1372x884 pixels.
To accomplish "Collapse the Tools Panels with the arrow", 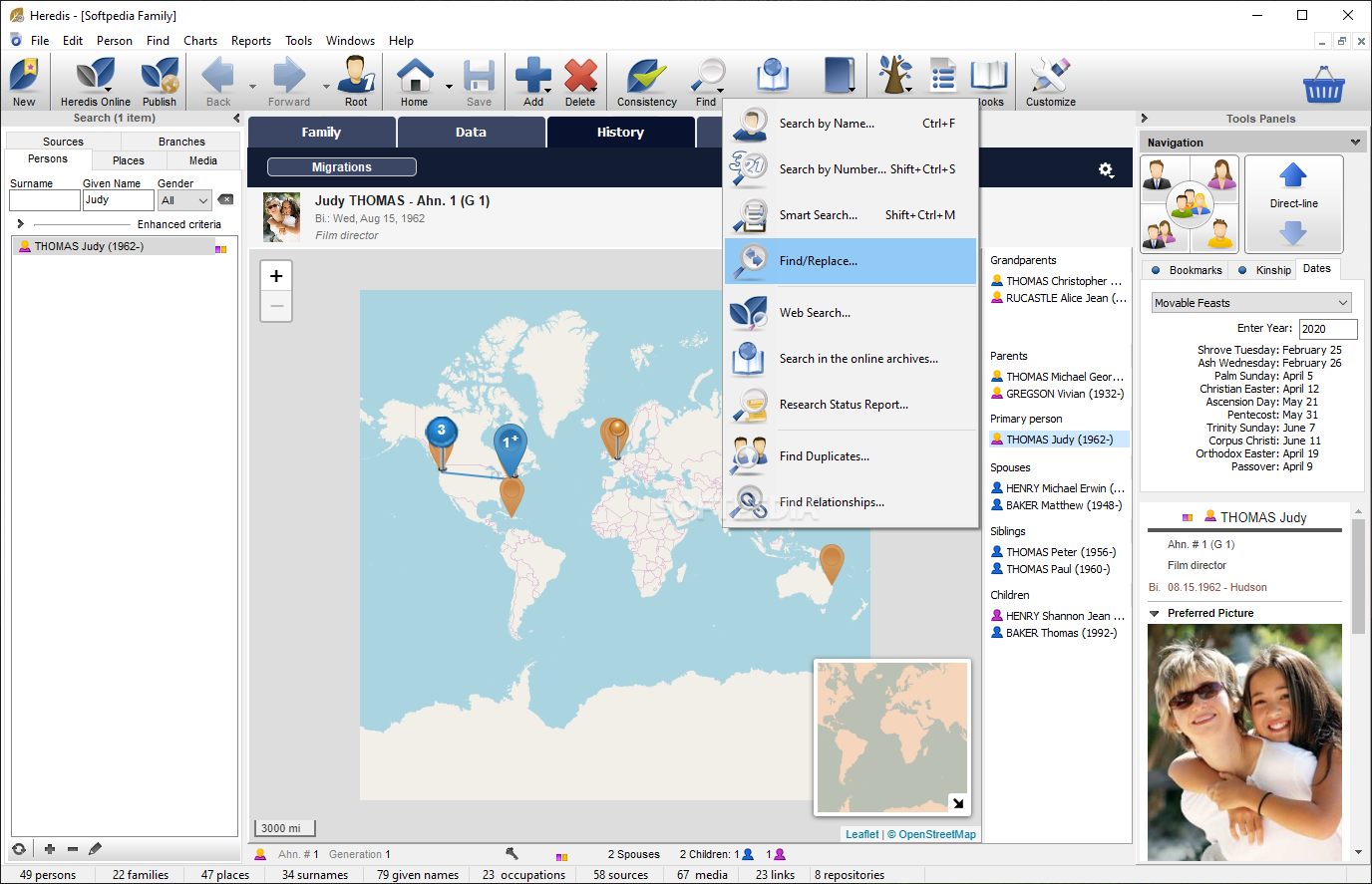I will point(1145,119).
